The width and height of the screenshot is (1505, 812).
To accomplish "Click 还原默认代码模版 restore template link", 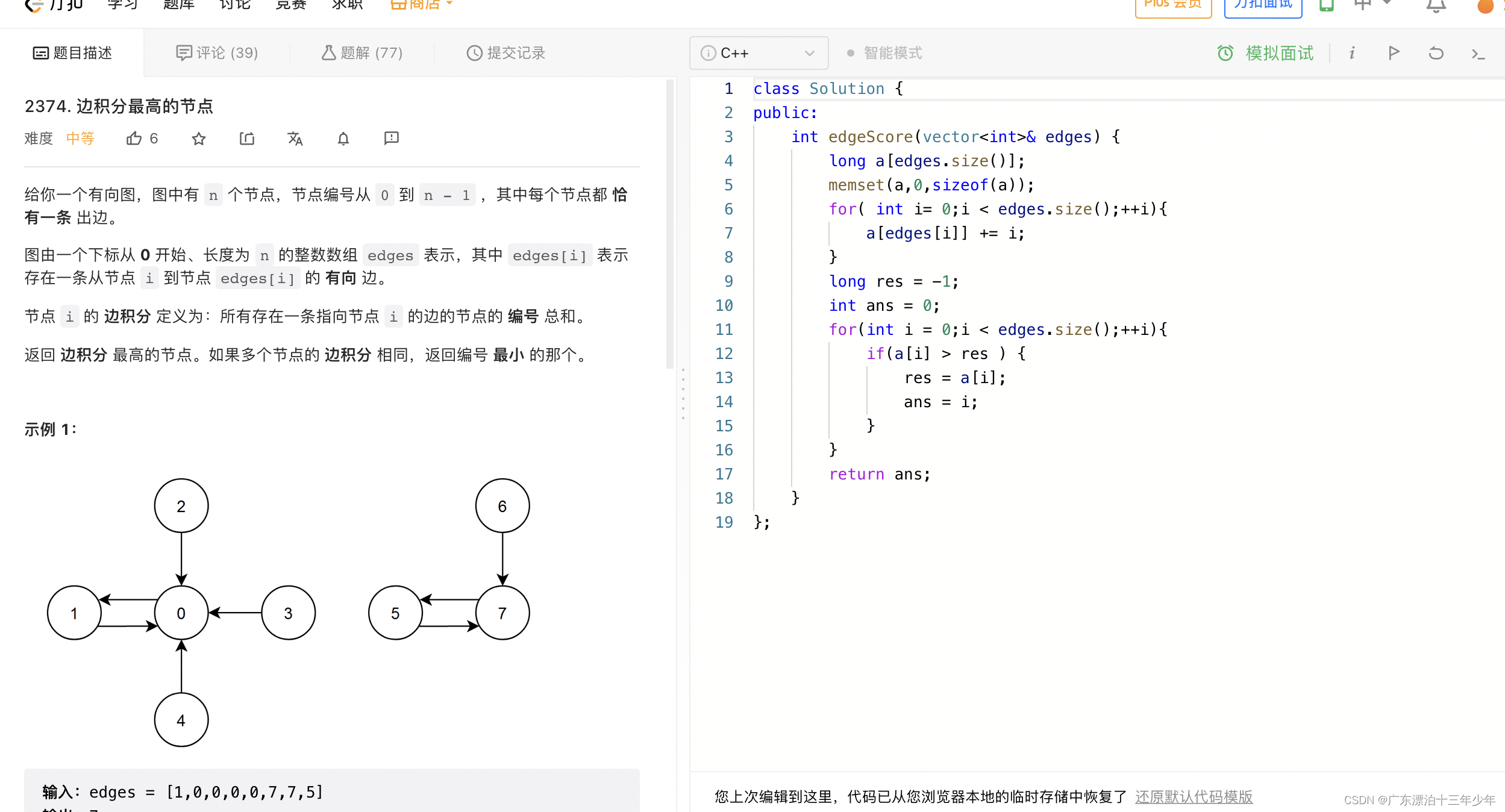I will (x=1194, y=796).
